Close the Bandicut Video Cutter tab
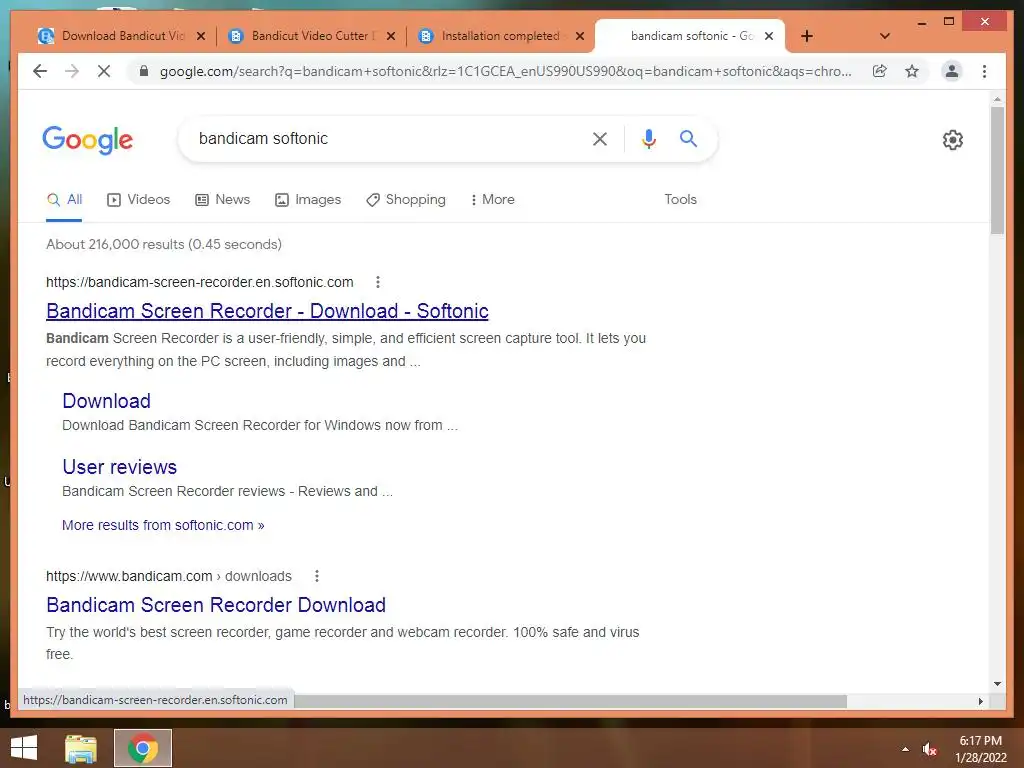This screenshot has width=1024, height=768. 391,36
